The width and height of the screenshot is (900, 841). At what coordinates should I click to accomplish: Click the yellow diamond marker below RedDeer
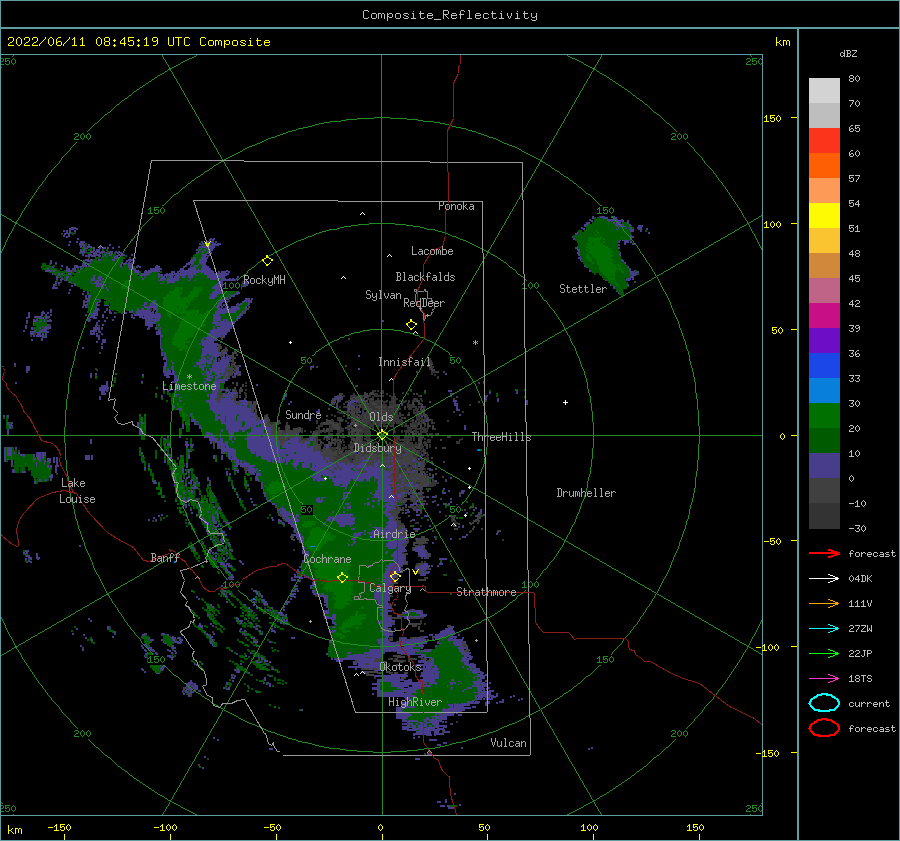(x=412, y=325)
